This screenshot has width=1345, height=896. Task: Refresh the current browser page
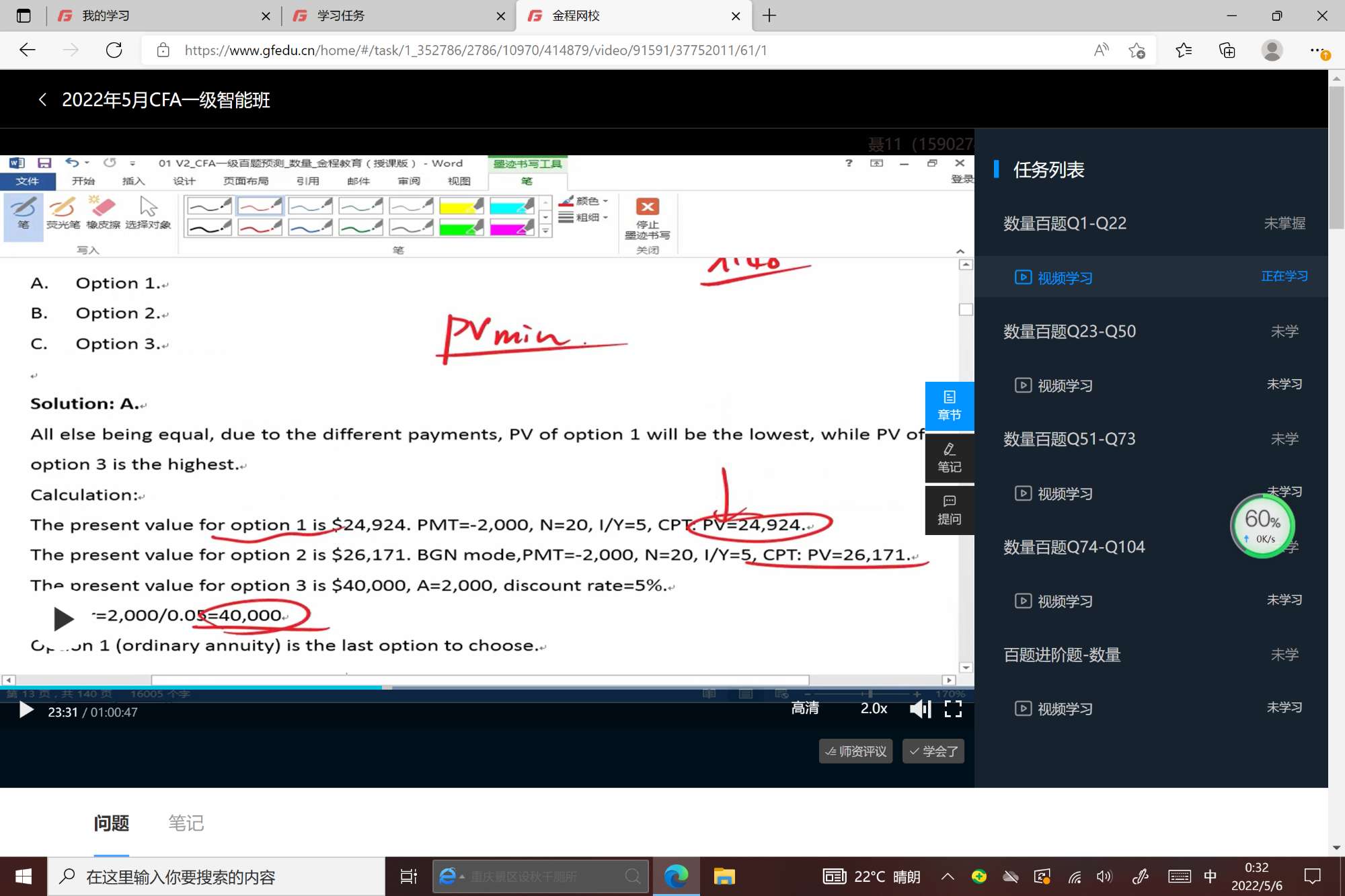pyautogui.click(x=114, y=50)
